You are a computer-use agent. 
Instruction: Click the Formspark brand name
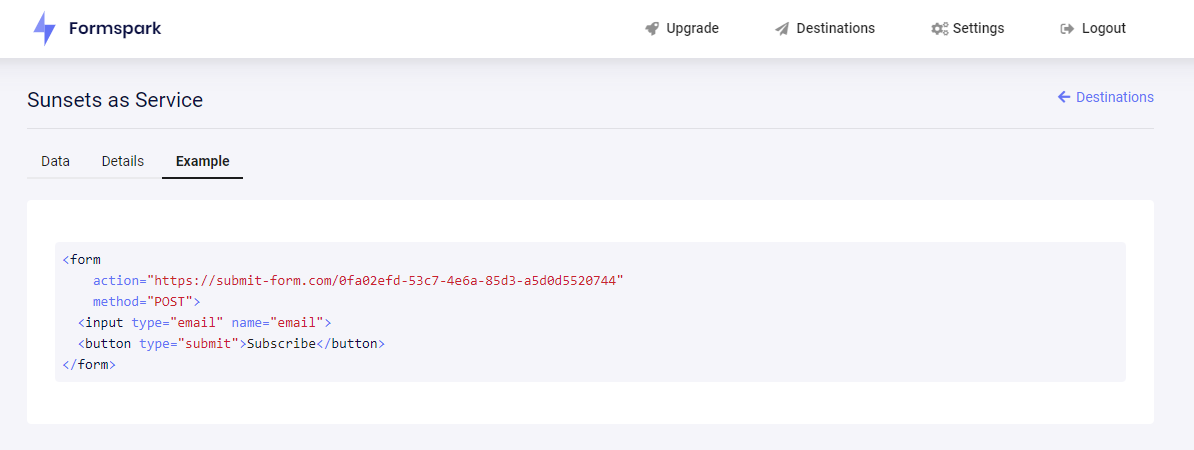115,29
